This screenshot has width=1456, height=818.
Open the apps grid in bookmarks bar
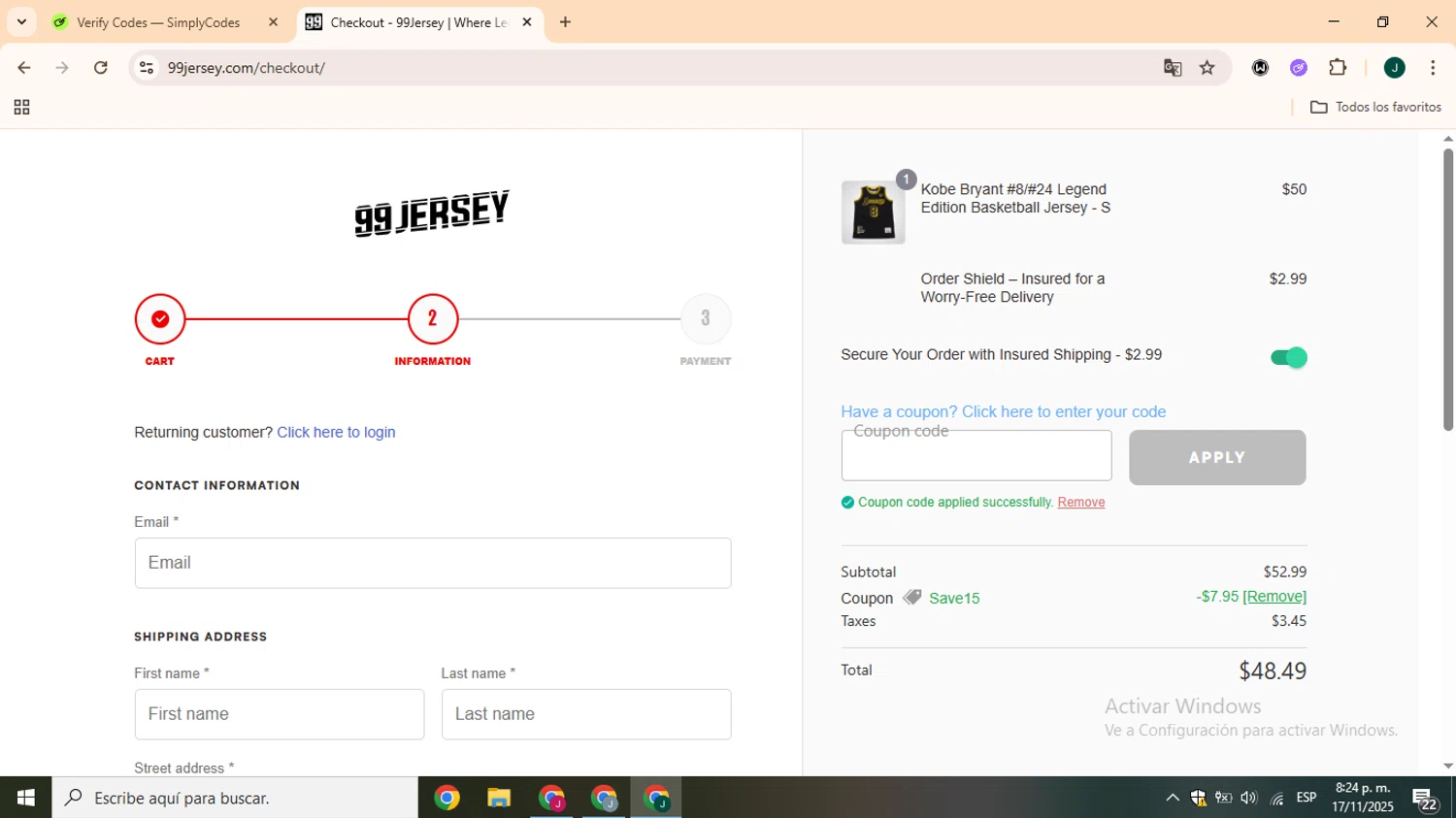click(21, 108)
